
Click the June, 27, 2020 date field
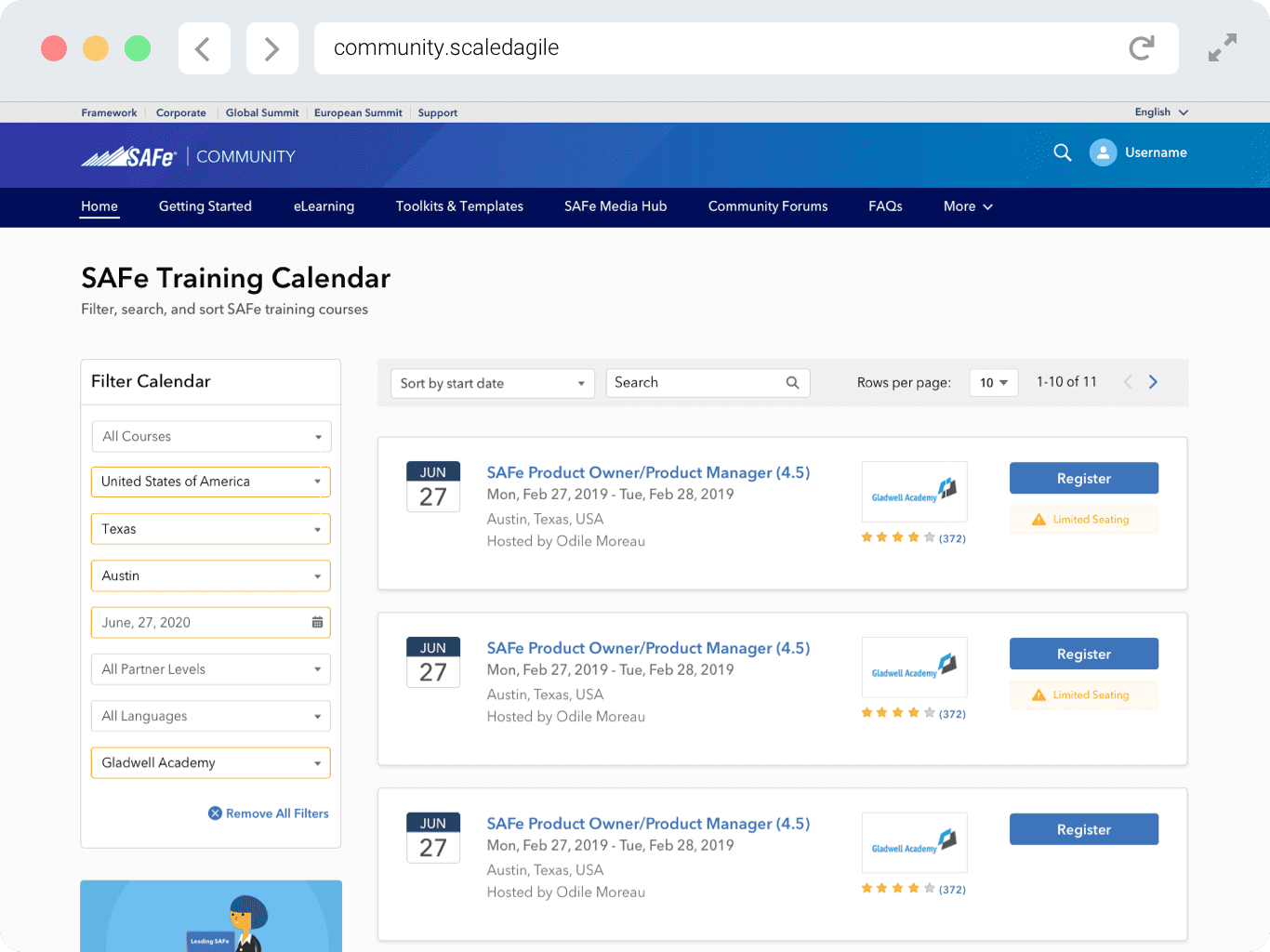tap(211, 623)
